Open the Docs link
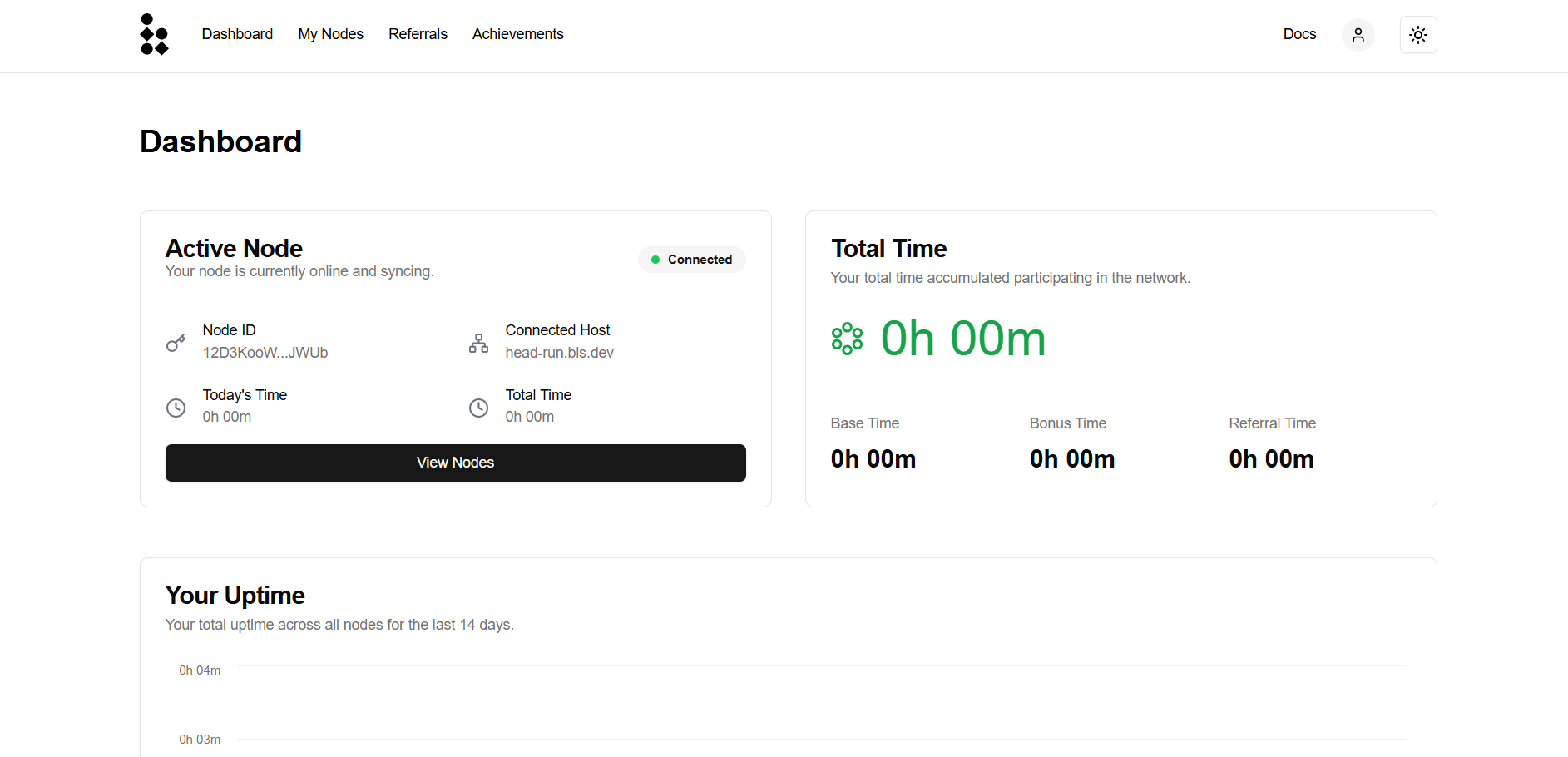The width and height of the screenshot is (1568, 757). click(x=1299, y=34)
